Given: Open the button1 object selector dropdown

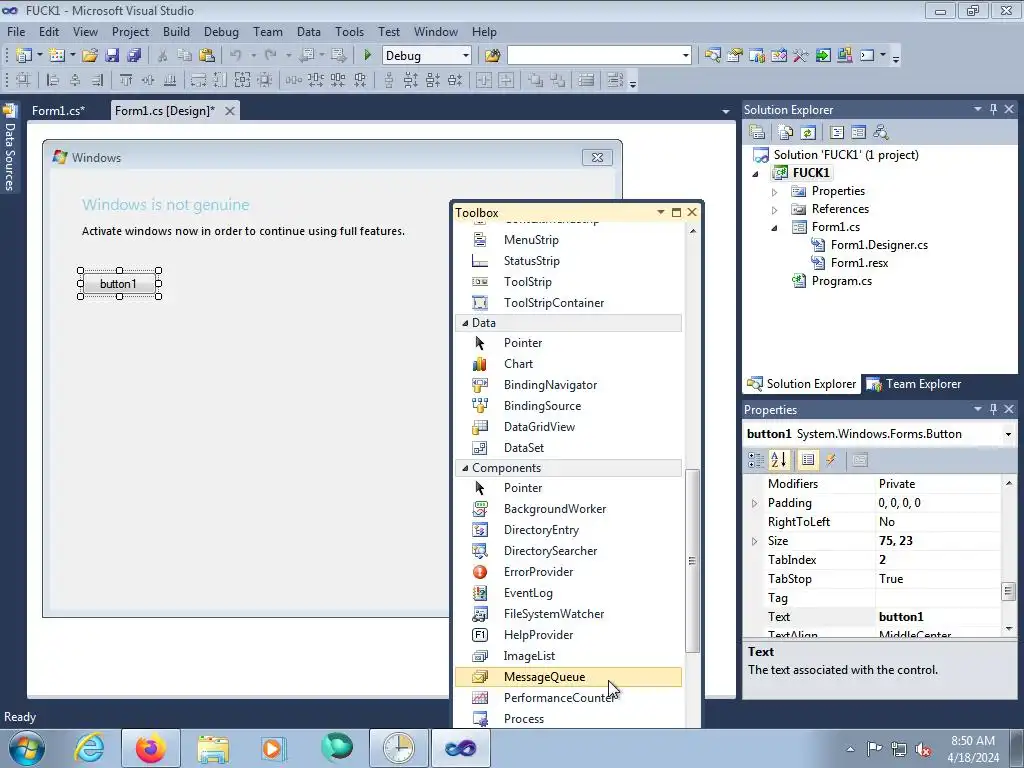Looking at the screenshot, I should (1008, 434).
